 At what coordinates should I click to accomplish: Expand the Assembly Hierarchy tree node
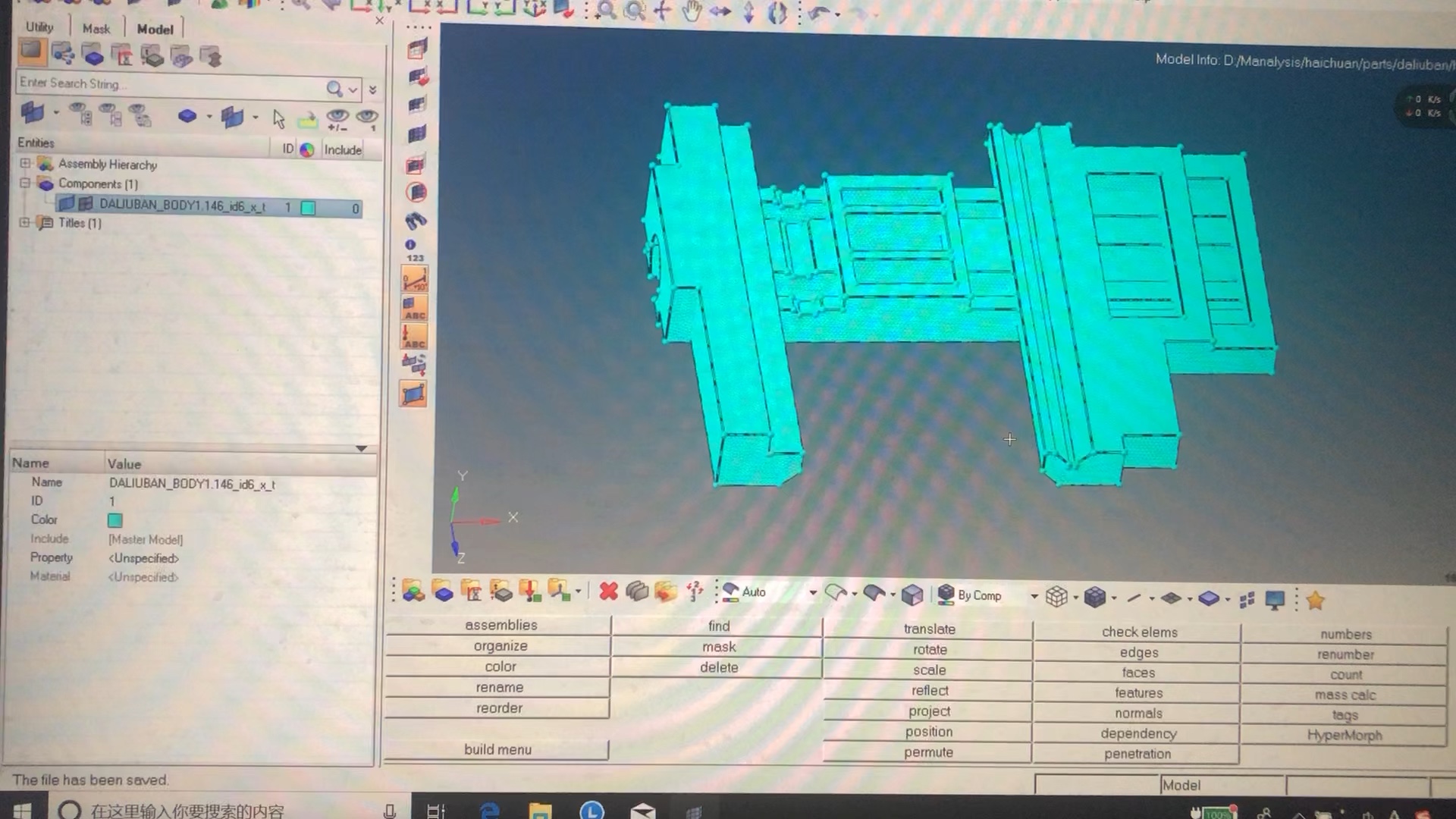[25, 163]
